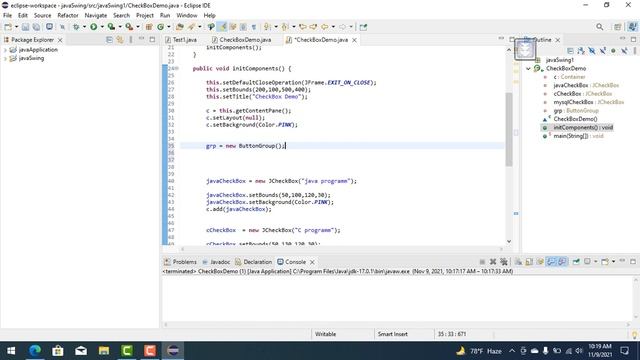The image size is (640, 360).
Task: Toggle Hide Fields in Outline toolbar
Action: pyautogui.click(x=592, y=51)
